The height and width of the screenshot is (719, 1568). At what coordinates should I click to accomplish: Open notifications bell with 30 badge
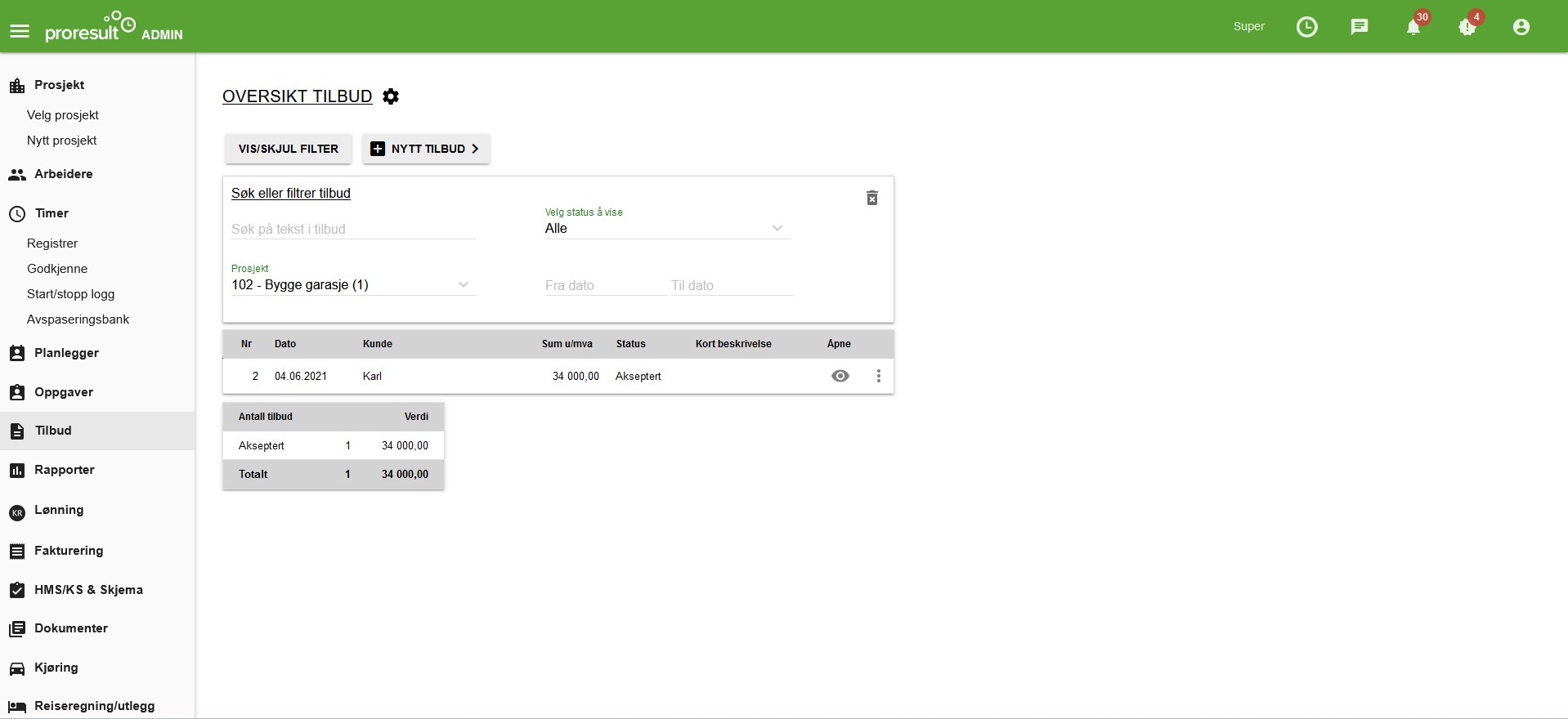tap(1413, 27)
